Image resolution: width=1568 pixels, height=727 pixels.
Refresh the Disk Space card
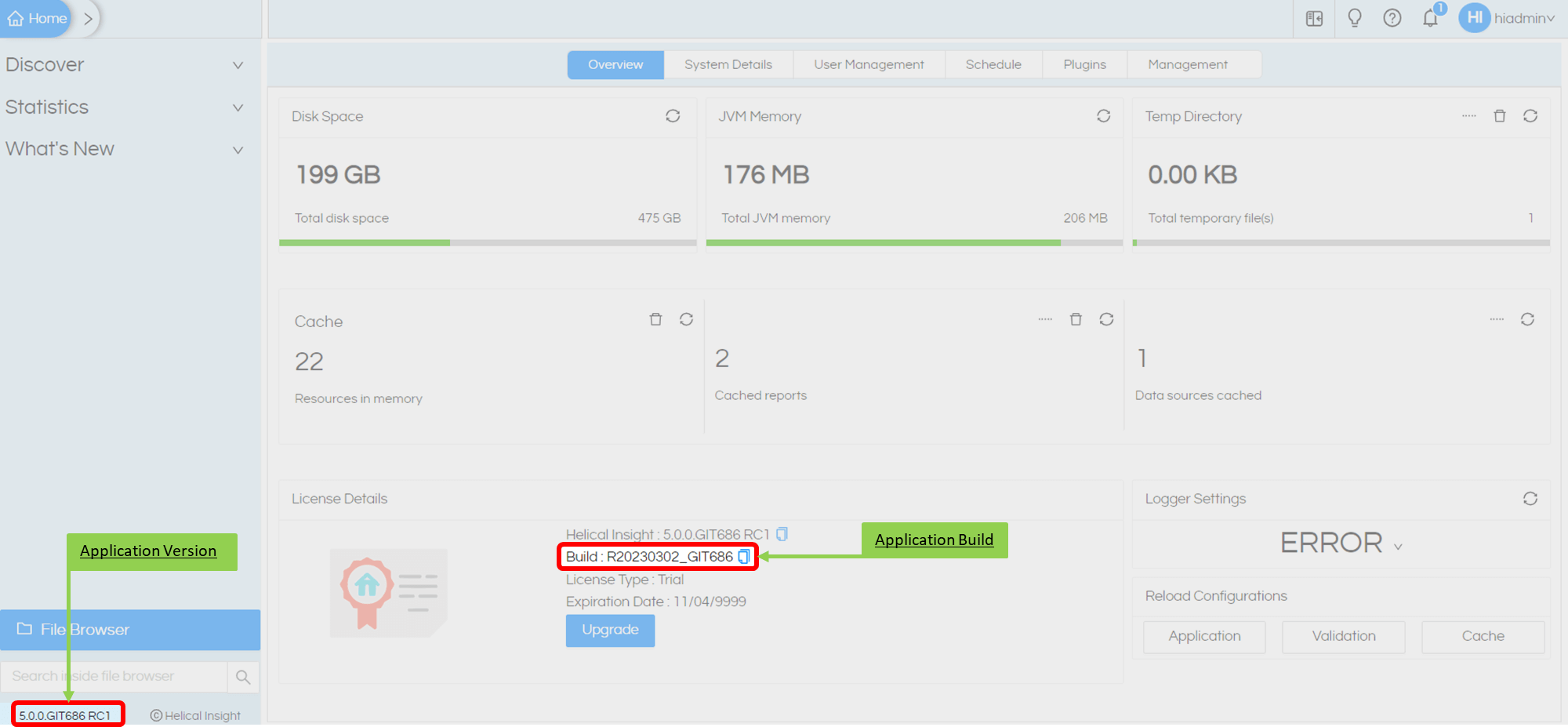tap(673, 115)
